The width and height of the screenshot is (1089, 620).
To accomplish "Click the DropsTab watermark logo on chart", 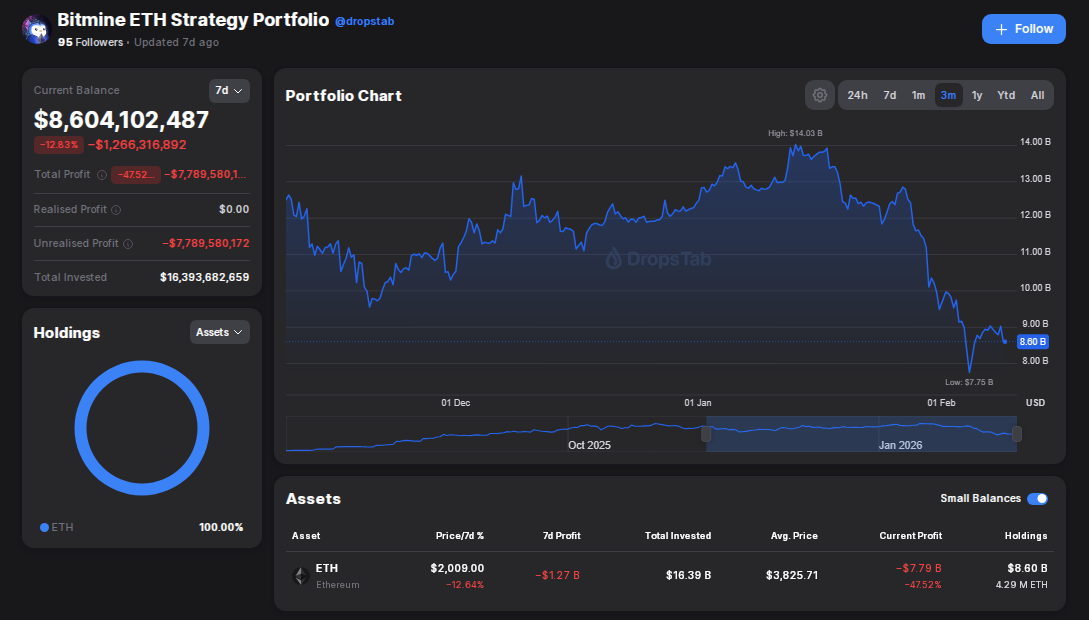I will point(615,259).
